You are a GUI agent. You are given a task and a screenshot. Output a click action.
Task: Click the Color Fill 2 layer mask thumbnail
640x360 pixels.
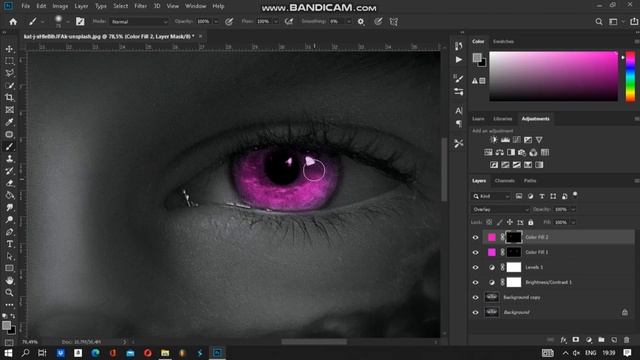pos(514,237)
